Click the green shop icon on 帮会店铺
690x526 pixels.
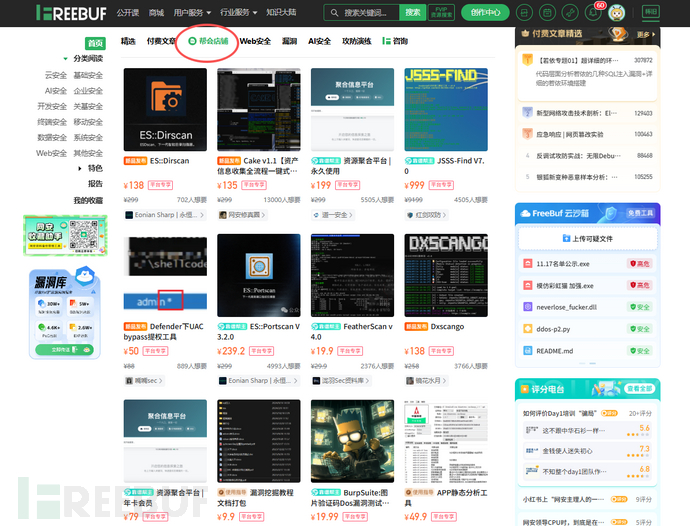192,42
